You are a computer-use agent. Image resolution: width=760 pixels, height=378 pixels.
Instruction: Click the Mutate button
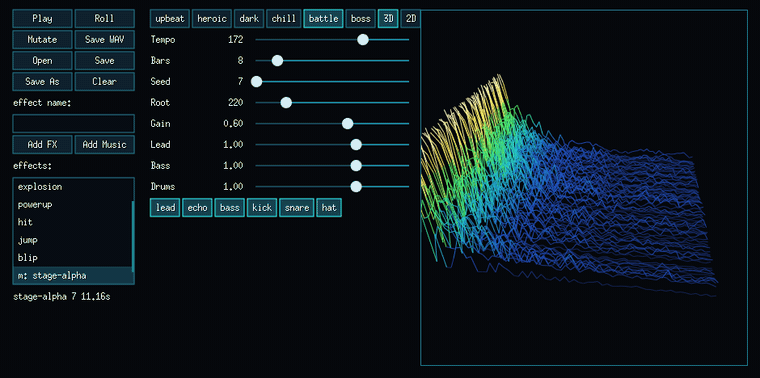pyautogui.click(x=42, y=40)
